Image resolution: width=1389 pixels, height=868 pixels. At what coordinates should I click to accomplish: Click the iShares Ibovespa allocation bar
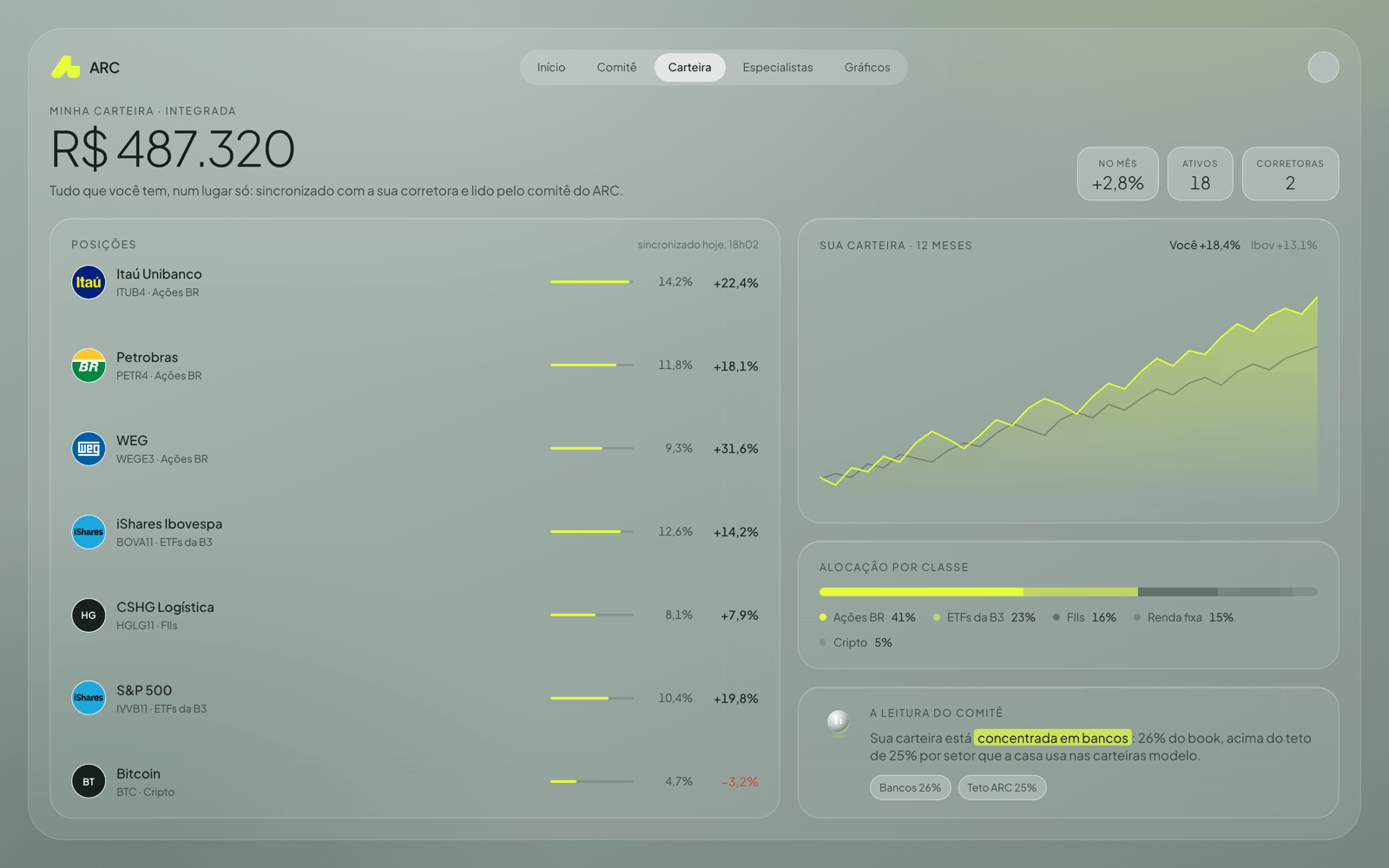(x=592, y=531)
